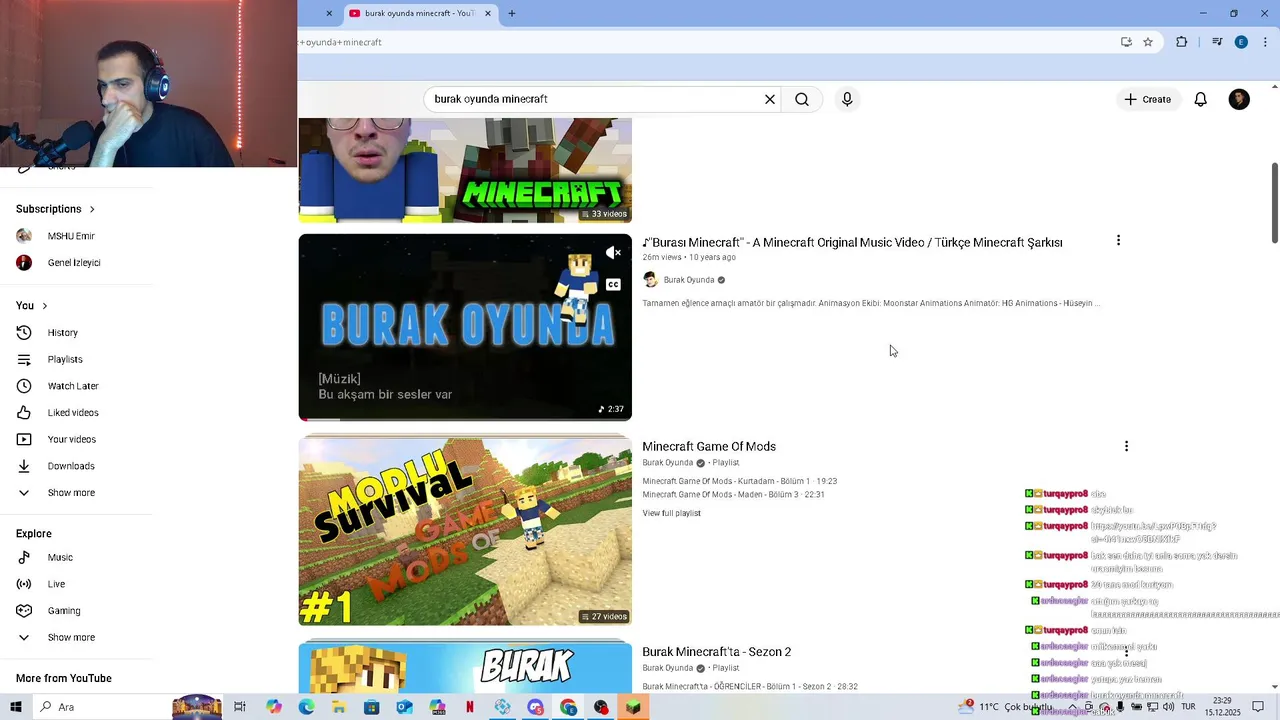
Task: Close the burak oyunda minecraft tab
Action: (488, 13)
